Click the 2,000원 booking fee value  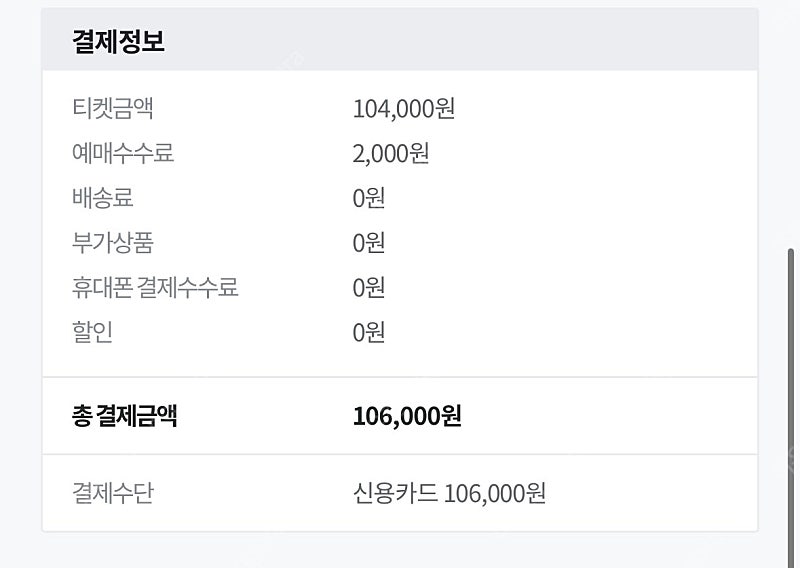[391, 154]
